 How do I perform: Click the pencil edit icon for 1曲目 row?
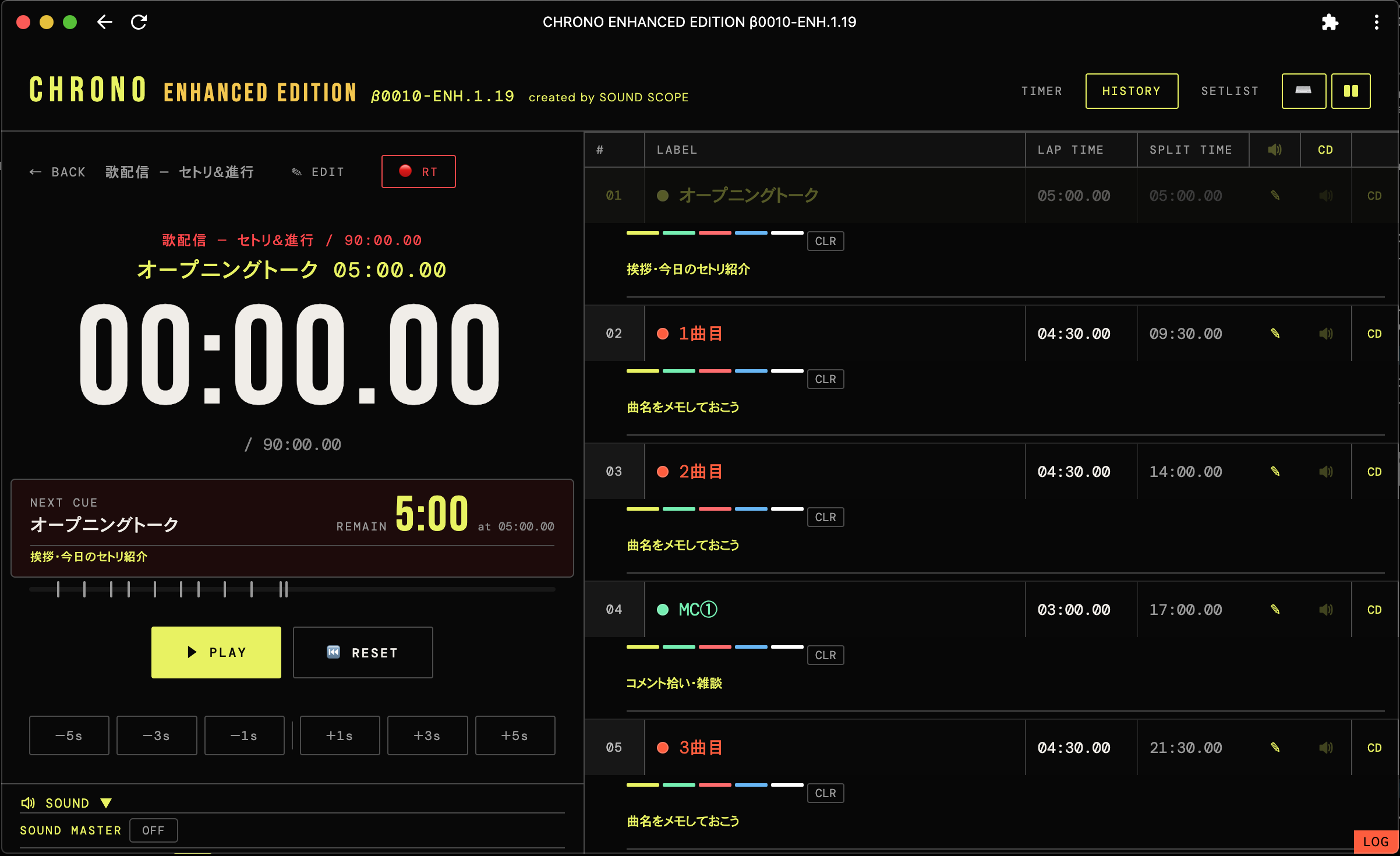coord(1275,333)
